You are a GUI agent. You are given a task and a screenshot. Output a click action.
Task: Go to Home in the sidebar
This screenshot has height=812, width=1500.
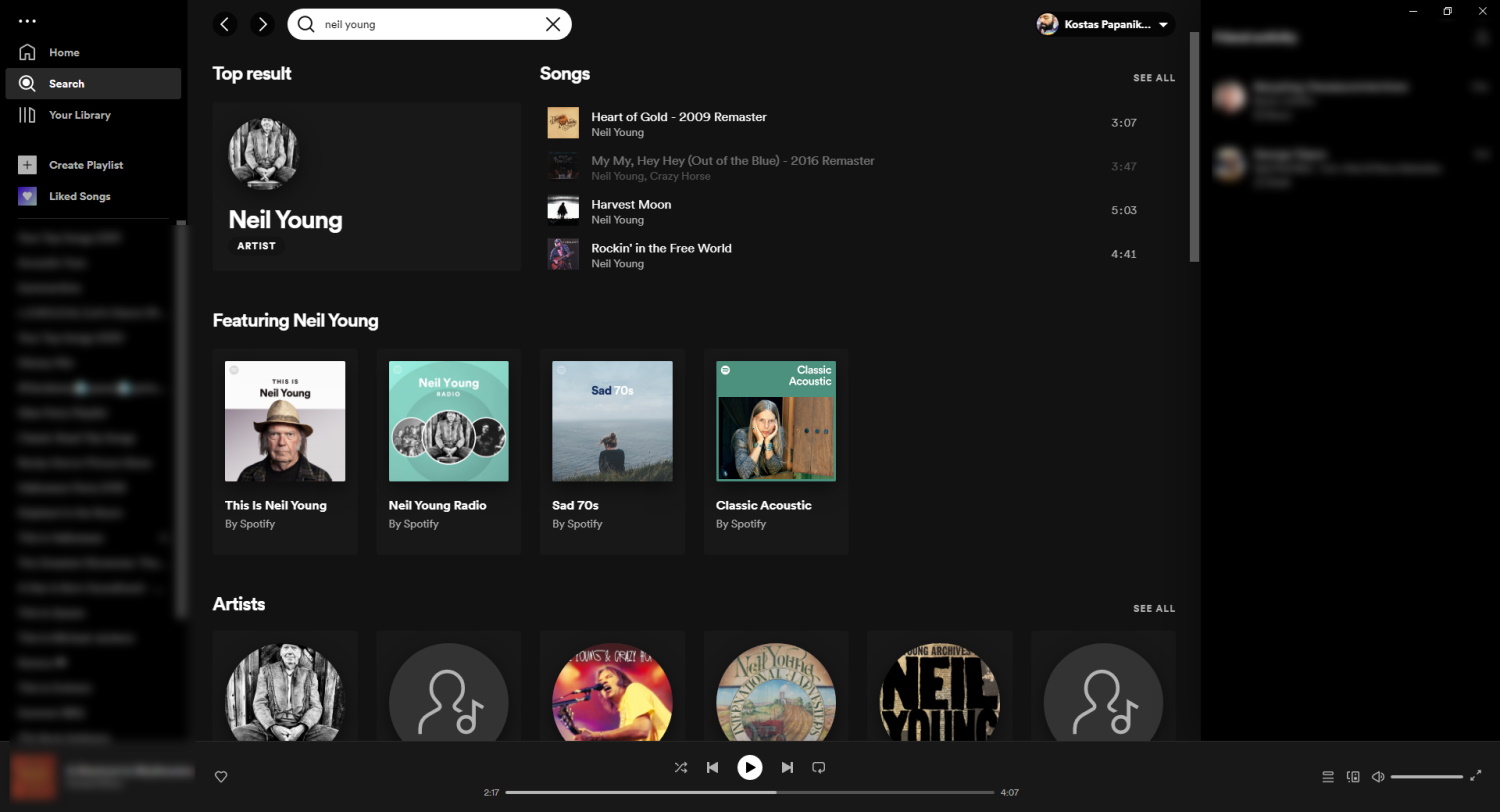point(93,52)
